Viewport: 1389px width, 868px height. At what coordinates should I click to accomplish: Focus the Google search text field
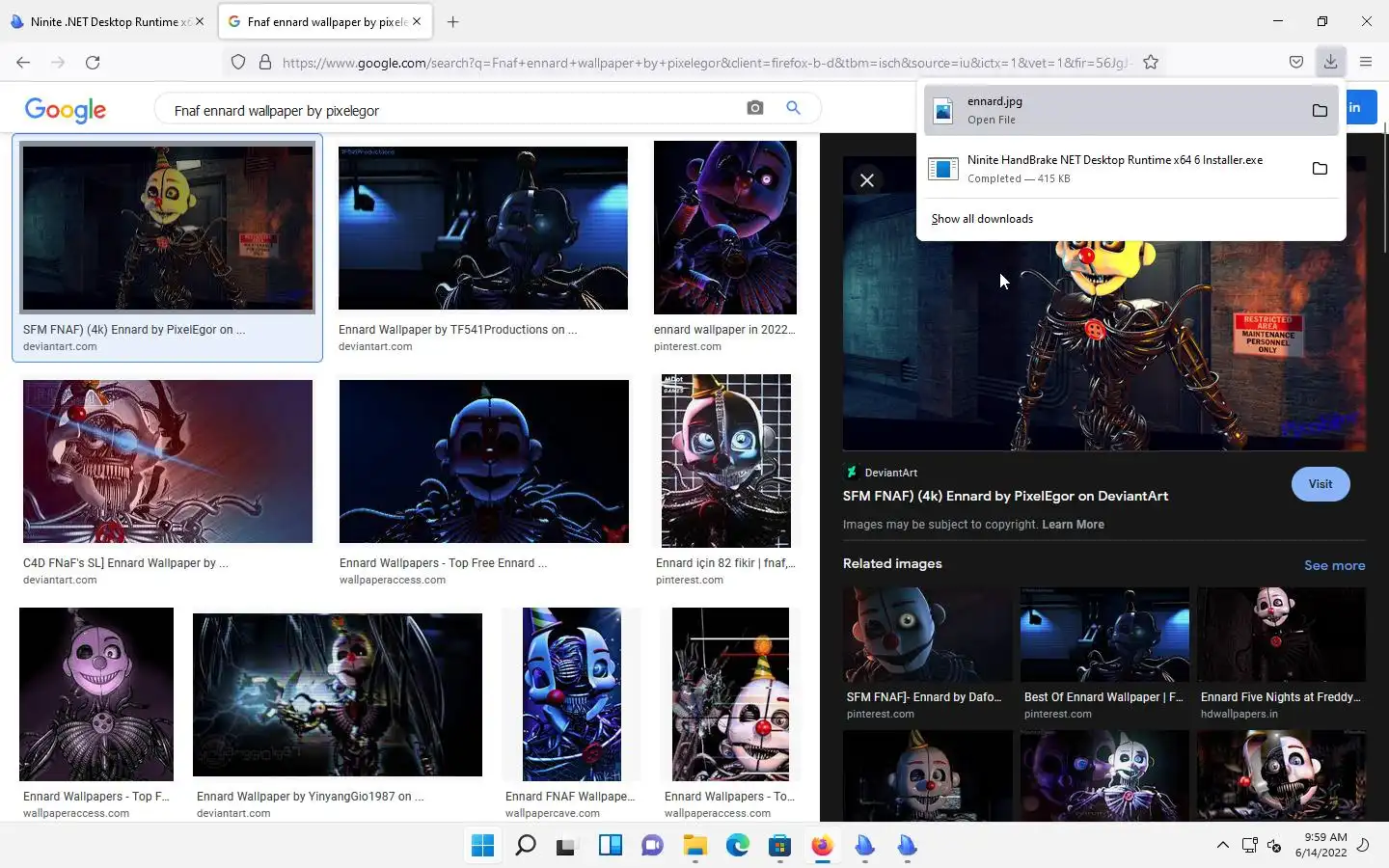453,110
